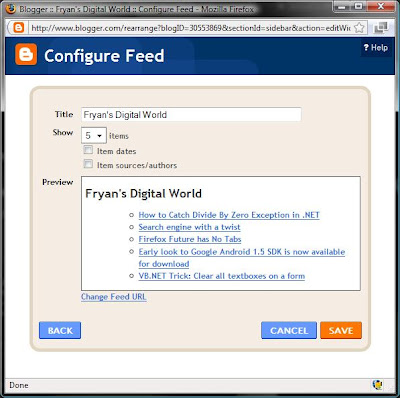Open the Divide By Zero Exception link
The width and height of the screenshot is (400, 398).
(229, 215)
